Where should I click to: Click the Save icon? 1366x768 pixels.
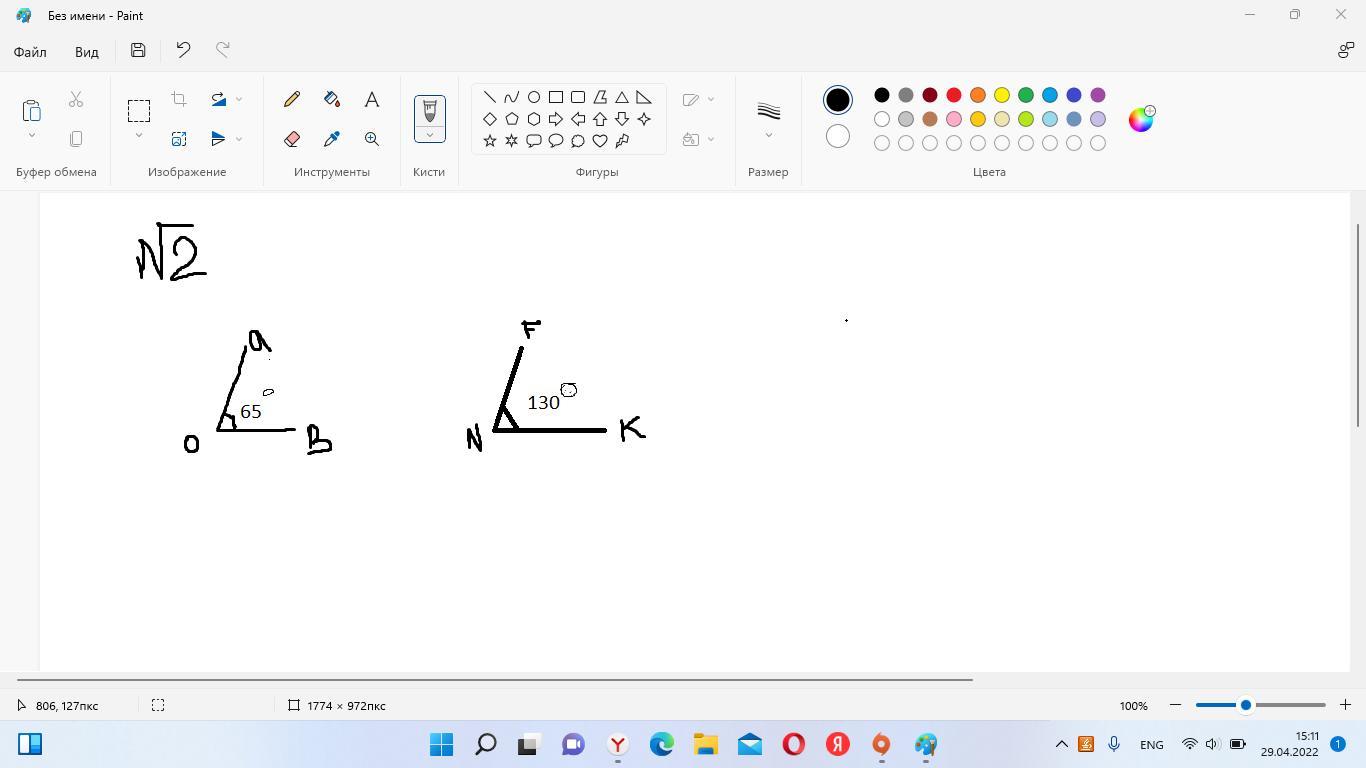(138, 51)
